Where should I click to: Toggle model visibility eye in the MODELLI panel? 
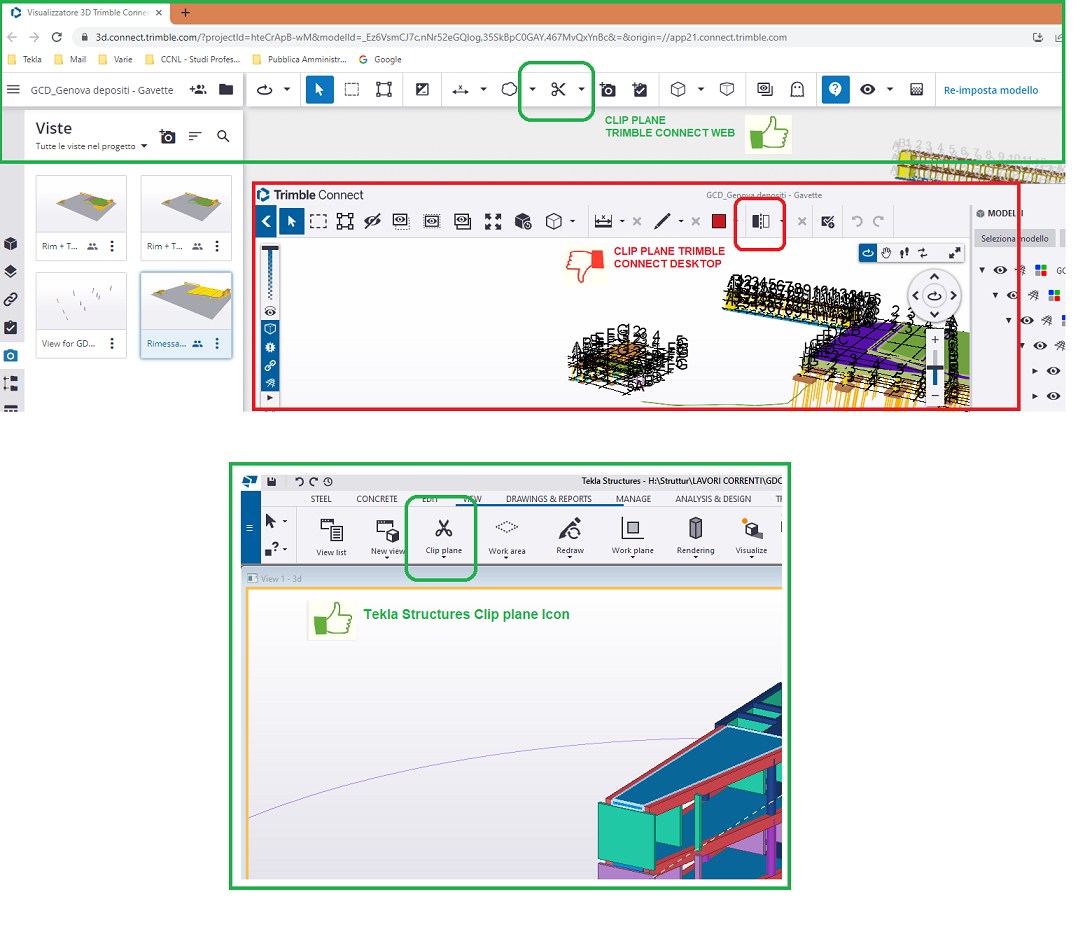(999, 269)
